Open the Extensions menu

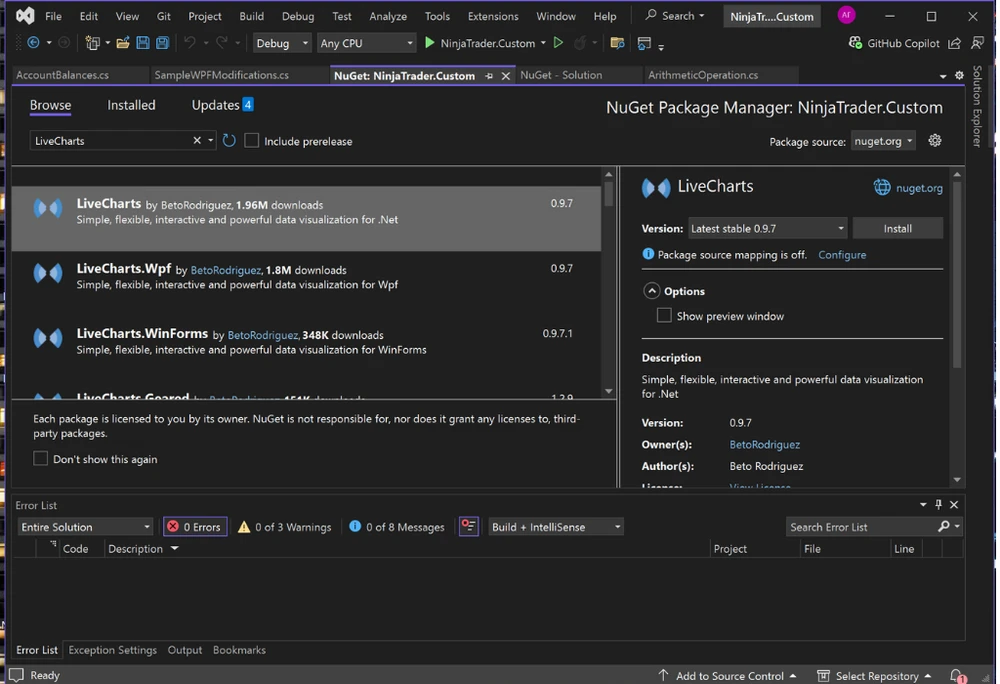493,16
